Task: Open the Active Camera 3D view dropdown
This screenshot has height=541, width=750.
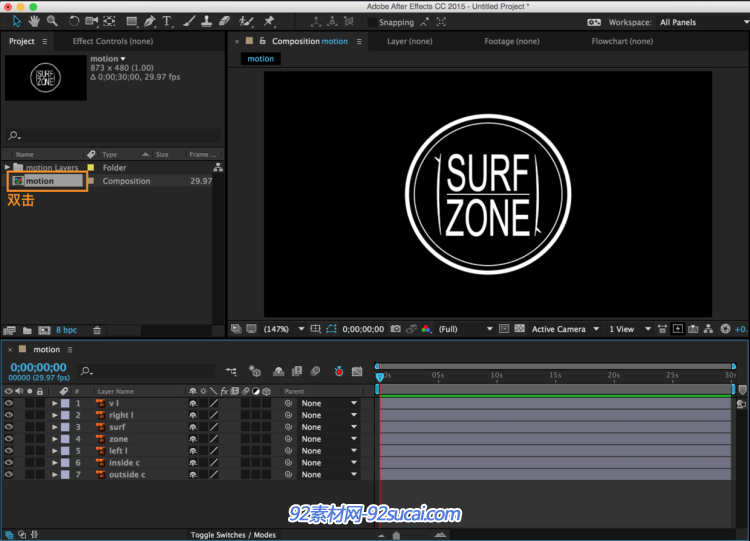Action: coord(565,329)
